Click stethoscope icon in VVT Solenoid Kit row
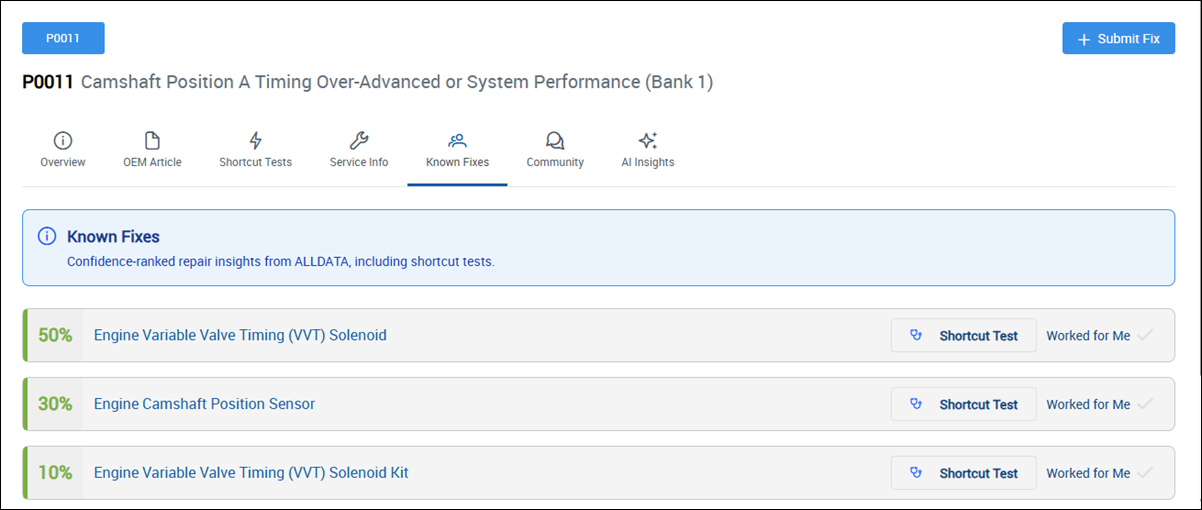The width and height of the screenshot is (1202, 510). (915, 474)
